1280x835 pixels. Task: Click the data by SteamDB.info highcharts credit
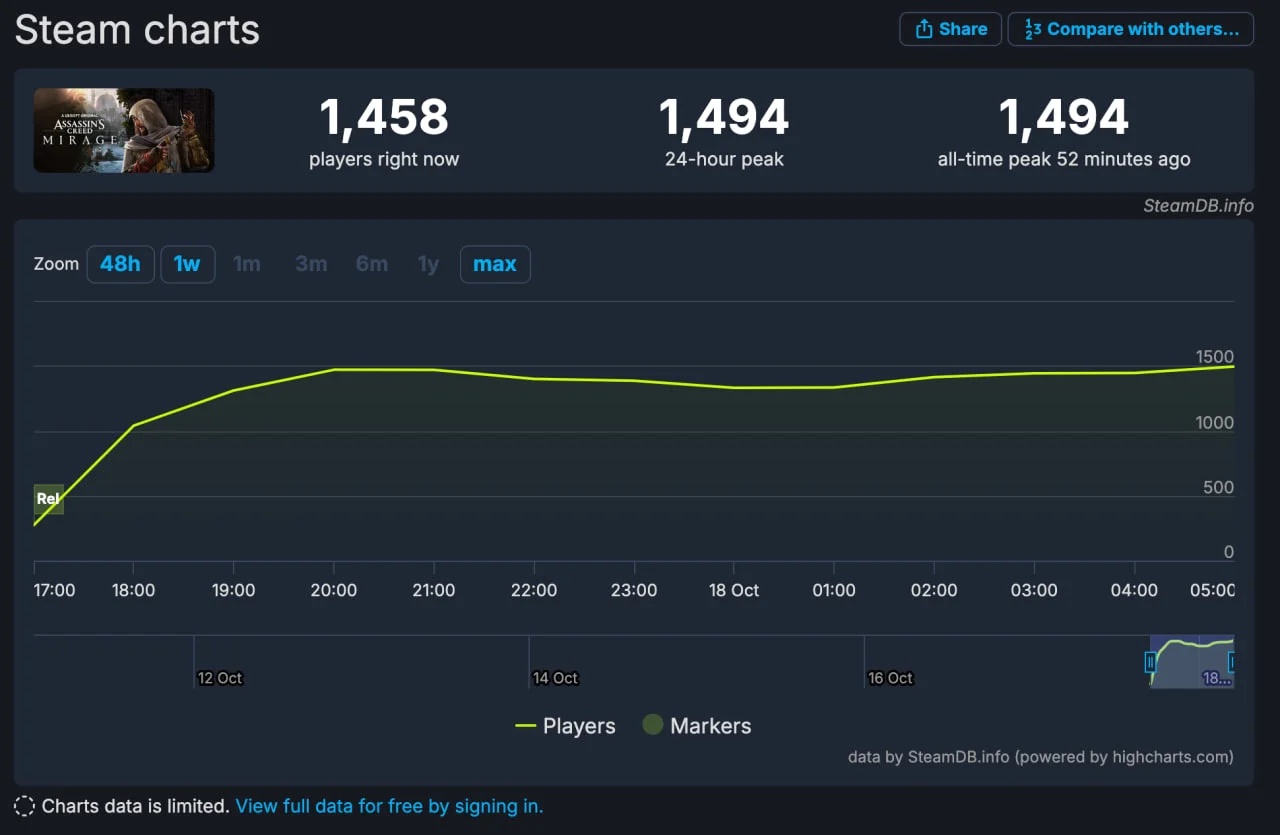[1041, 757]
